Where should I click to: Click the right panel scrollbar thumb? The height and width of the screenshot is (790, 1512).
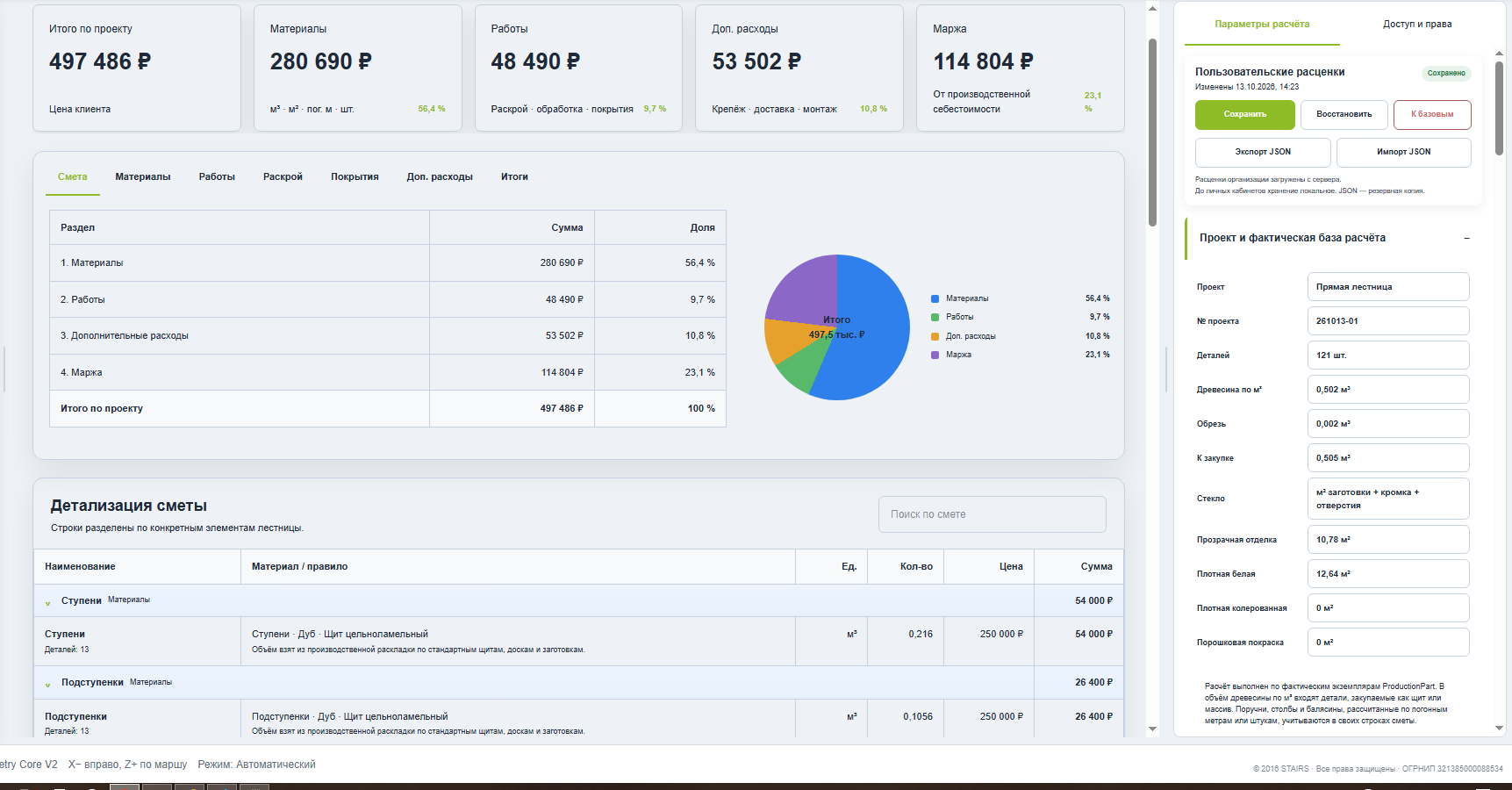[1499, 107]
